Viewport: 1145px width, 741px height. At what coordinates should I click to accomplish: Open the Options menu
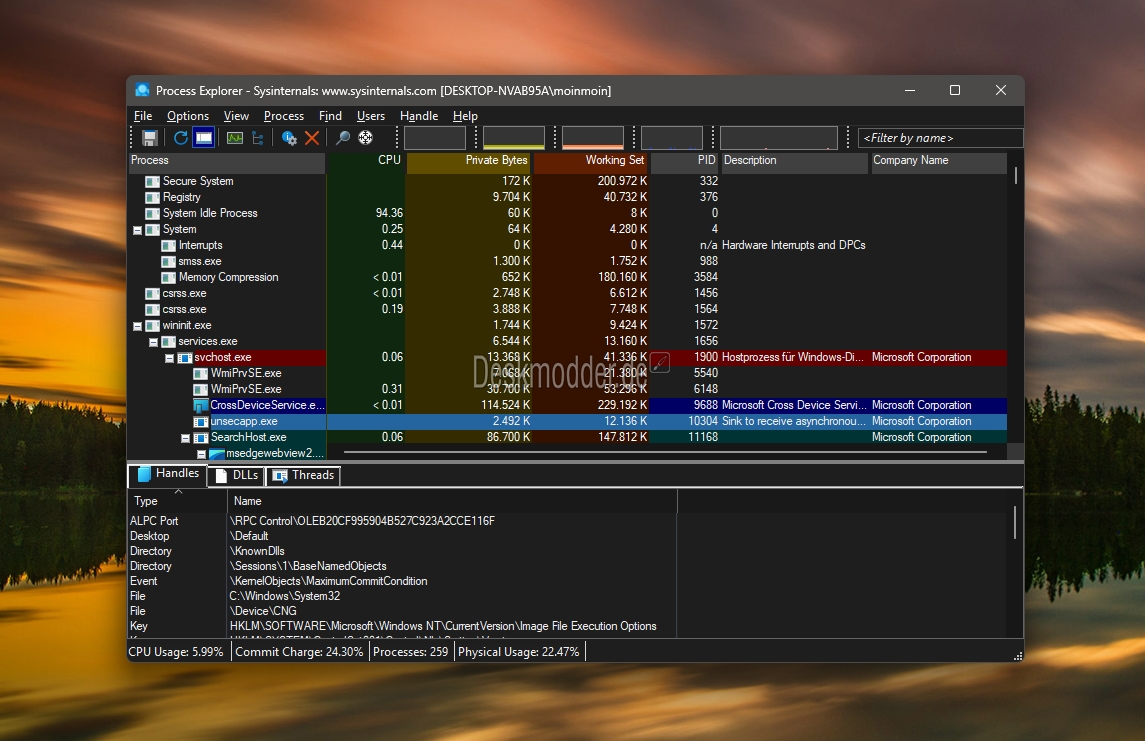pyautogui.click(x=187, y=116)
